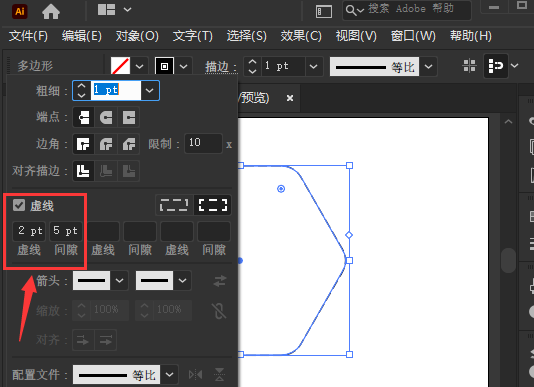Select the round cap 端点 icon
This screenshot has height=387, width=534.
[106, 118]
